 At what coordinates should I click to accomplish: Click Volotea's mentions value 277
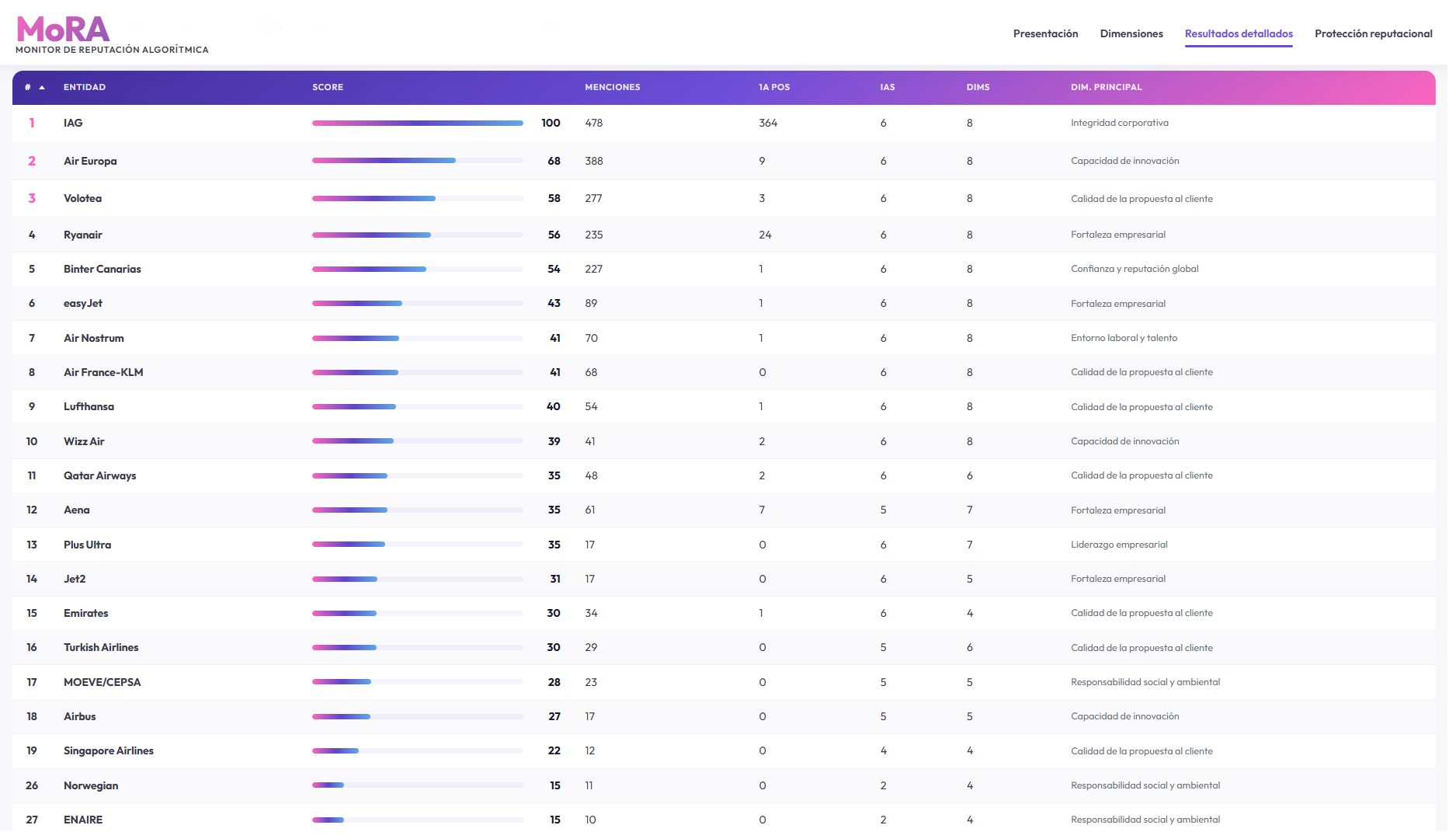pyautogui.click(x=593, y=199)
